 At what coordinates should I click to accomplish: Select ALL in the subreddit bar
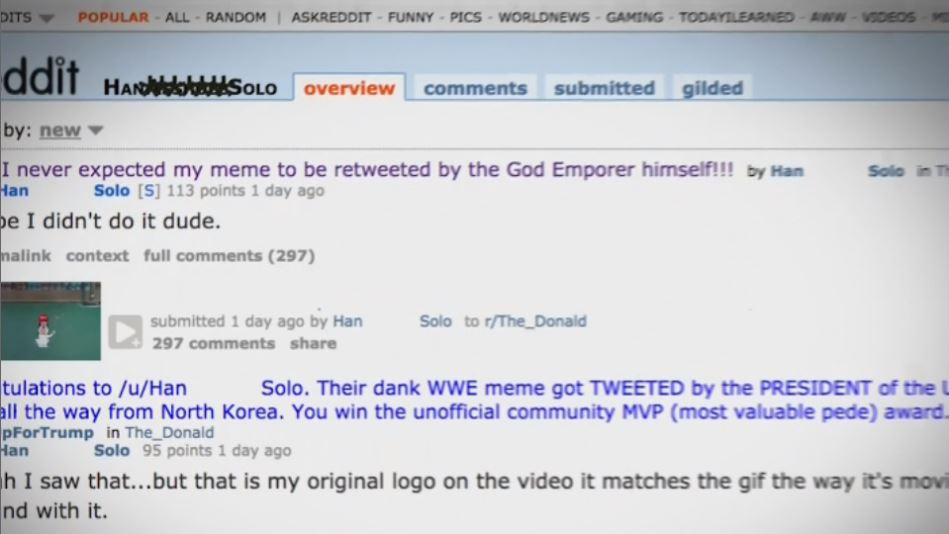pos(177,17)
